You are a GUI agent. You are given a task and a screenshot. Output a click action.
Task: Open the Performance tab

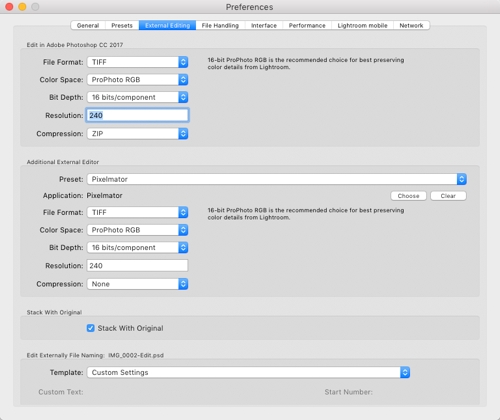pyautogui.click(x=307, y=26)
